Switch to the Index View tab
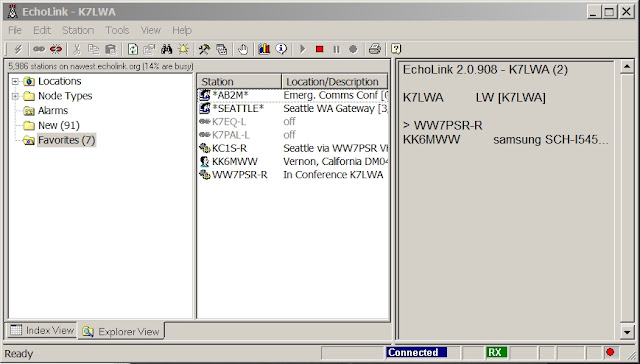The image size is (640, 364). pos(42,330)
